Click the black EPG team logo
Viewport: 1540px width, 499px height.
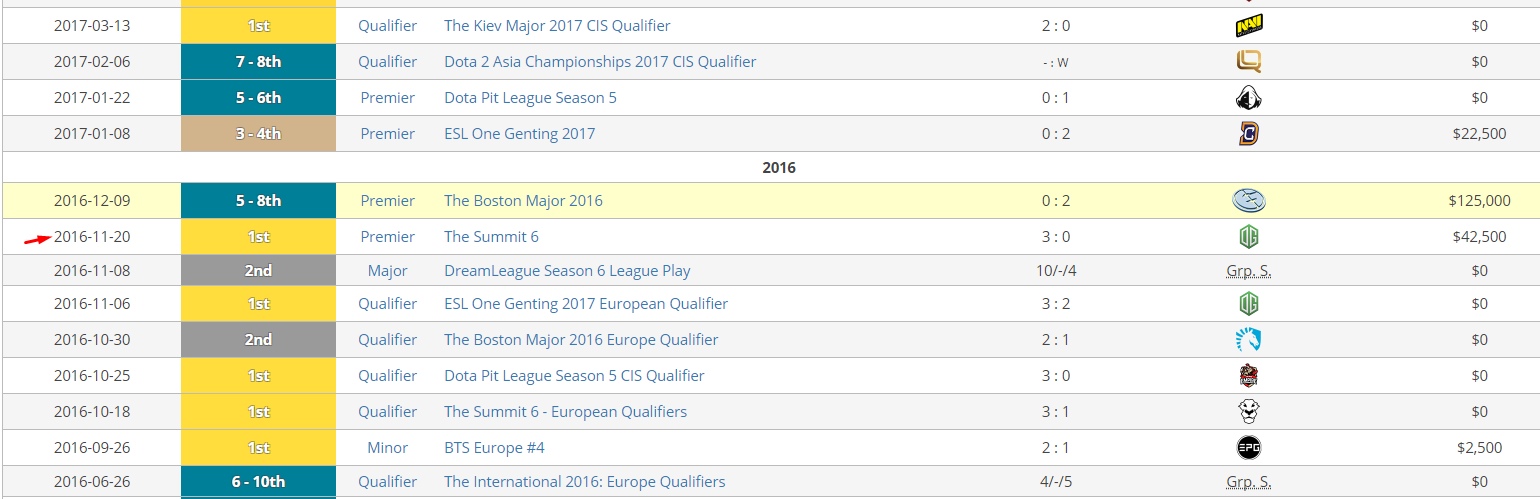[x=1248, y=448]
